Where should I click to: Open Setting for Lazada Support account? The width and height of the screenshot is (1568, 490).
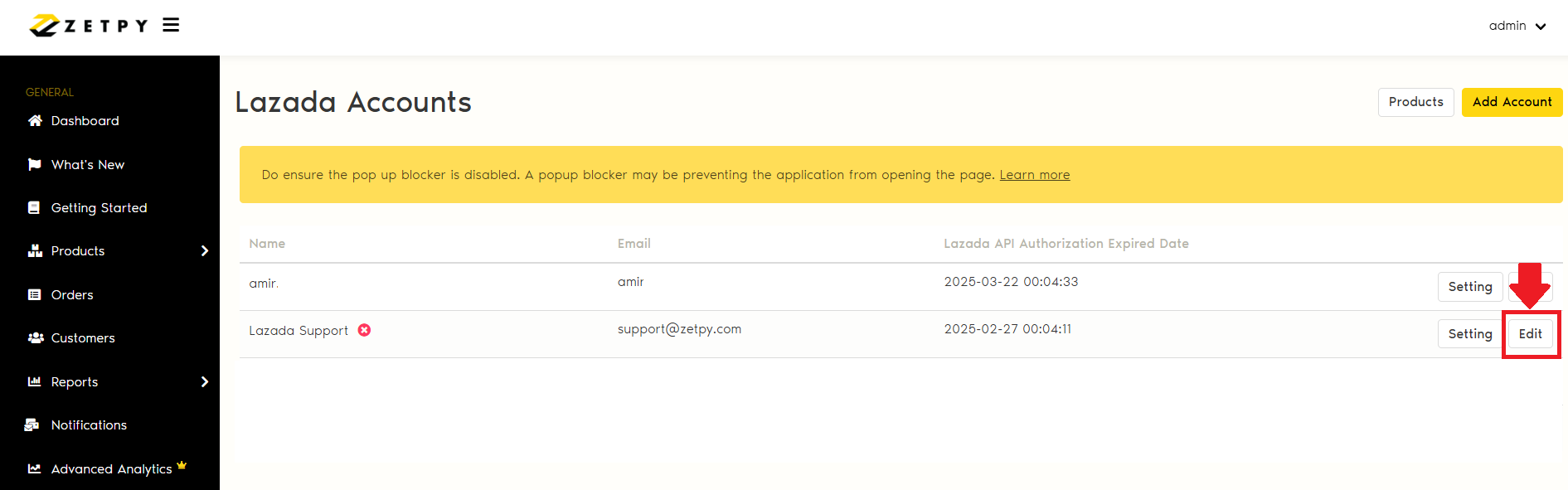(1469, 334)
